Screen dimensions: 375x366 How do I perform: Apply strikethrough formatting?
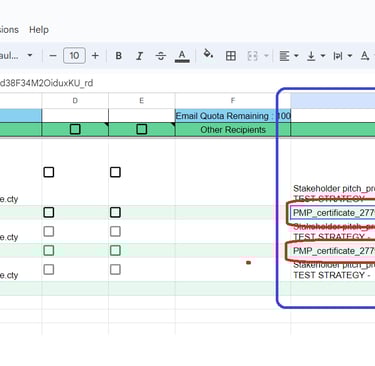161,56
